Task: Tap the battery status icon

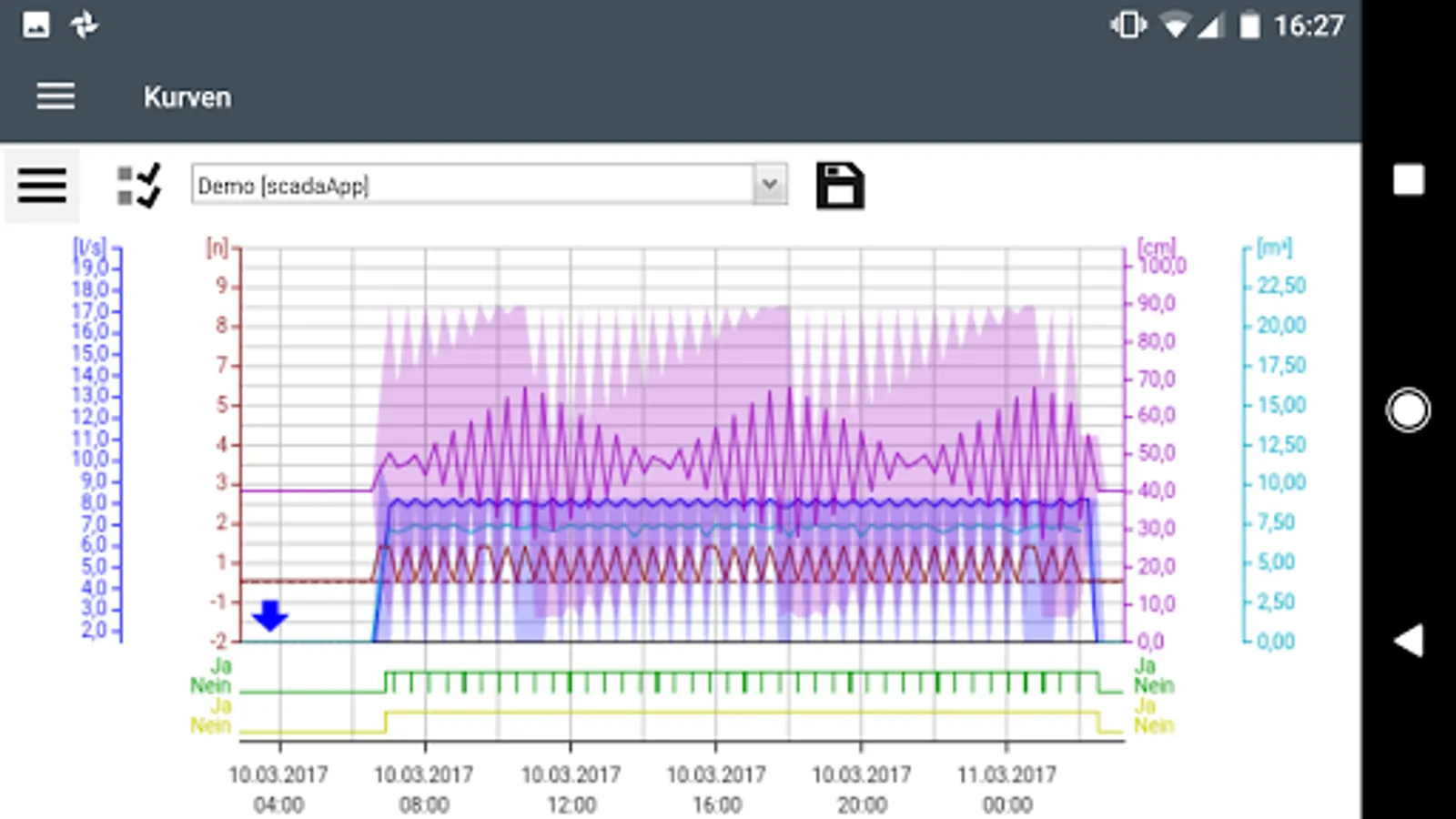Action: coord(1250,25)
